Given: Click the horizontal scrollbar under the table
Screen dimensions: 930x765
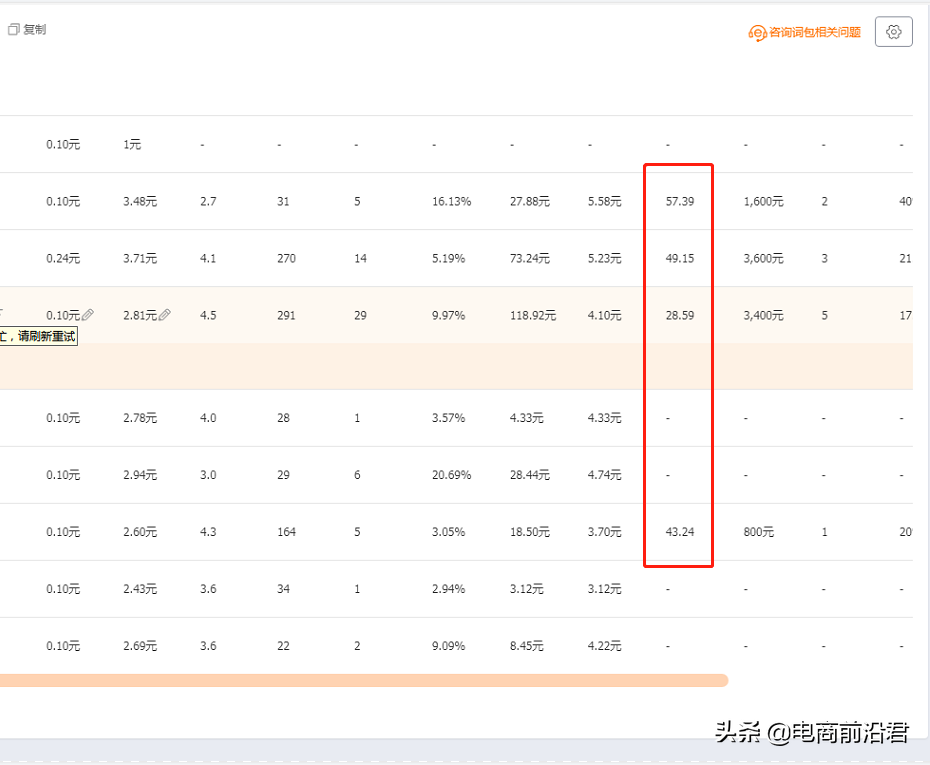Looking at the screenshot, I should coord(364,680).
